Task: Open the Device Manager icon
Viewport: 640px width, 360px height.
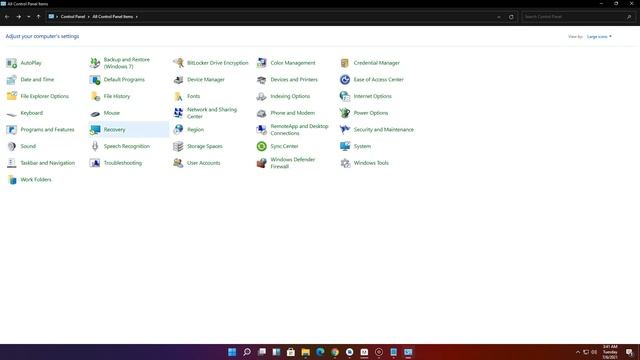Action: 178,80
